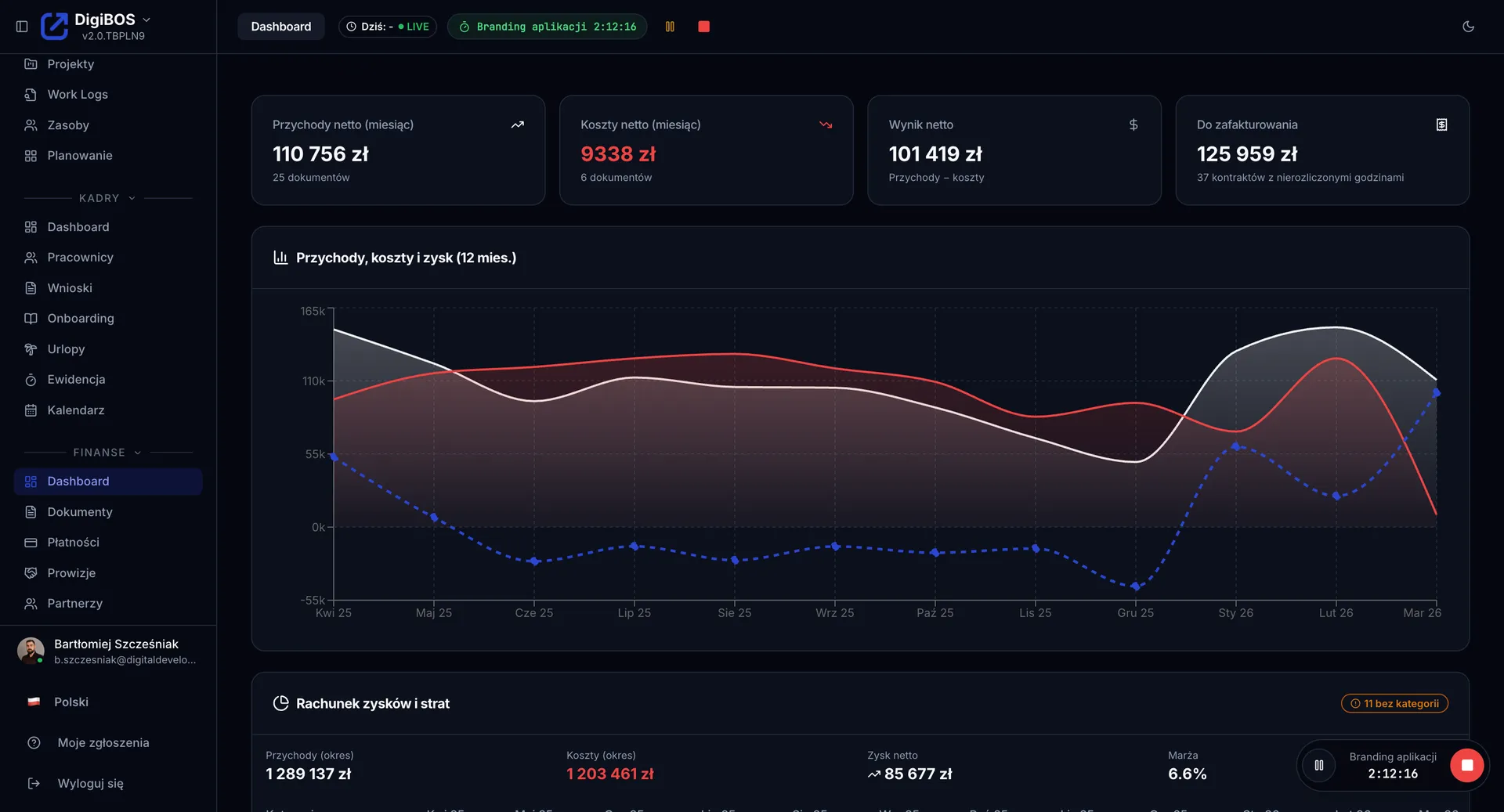The width and height of the screenshot is (1504, 812).
Task: Open Work Logs in the sidebar
Action: pos(108,95)
